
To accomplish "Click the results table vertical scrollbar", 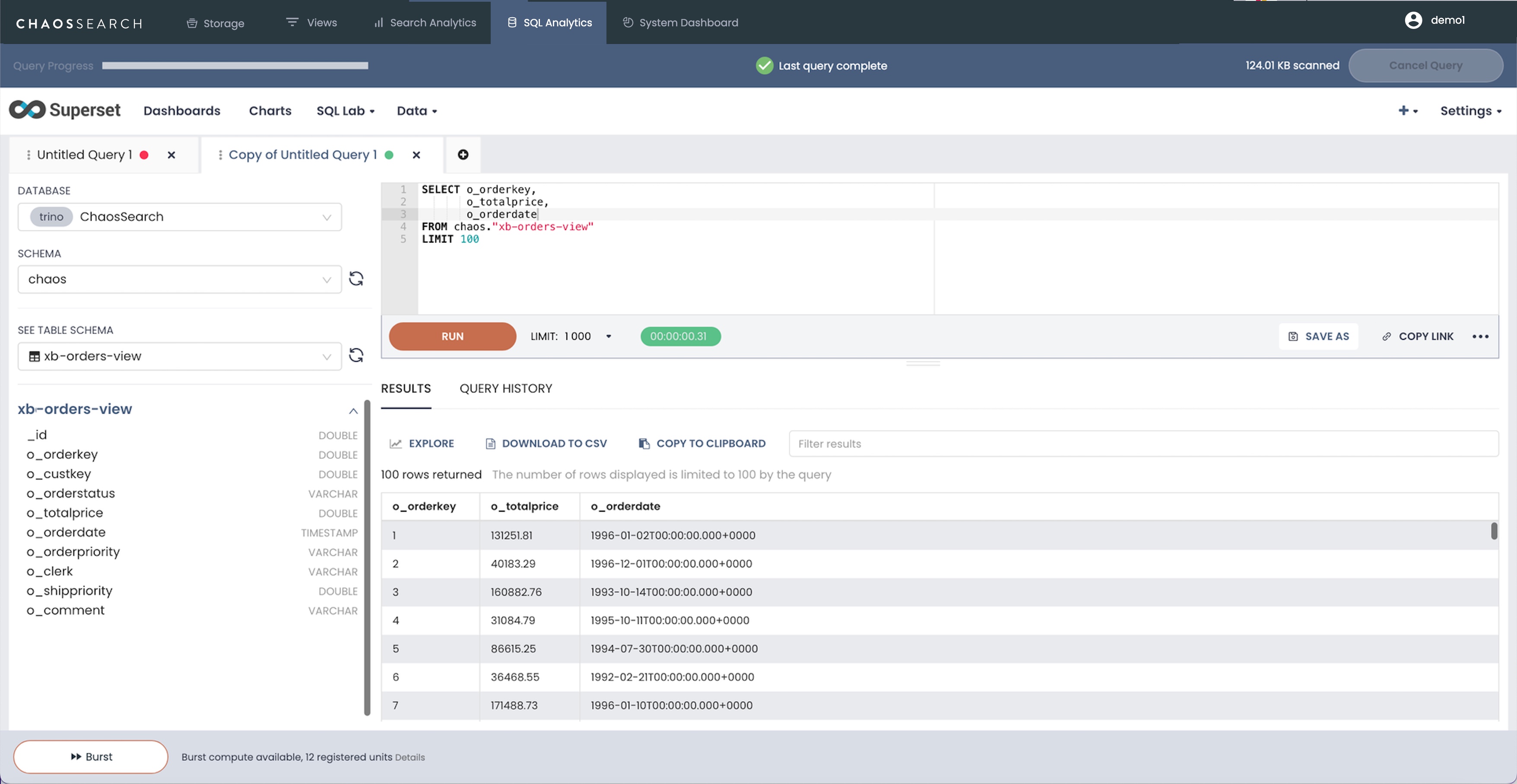I will tap(1493, 531).
